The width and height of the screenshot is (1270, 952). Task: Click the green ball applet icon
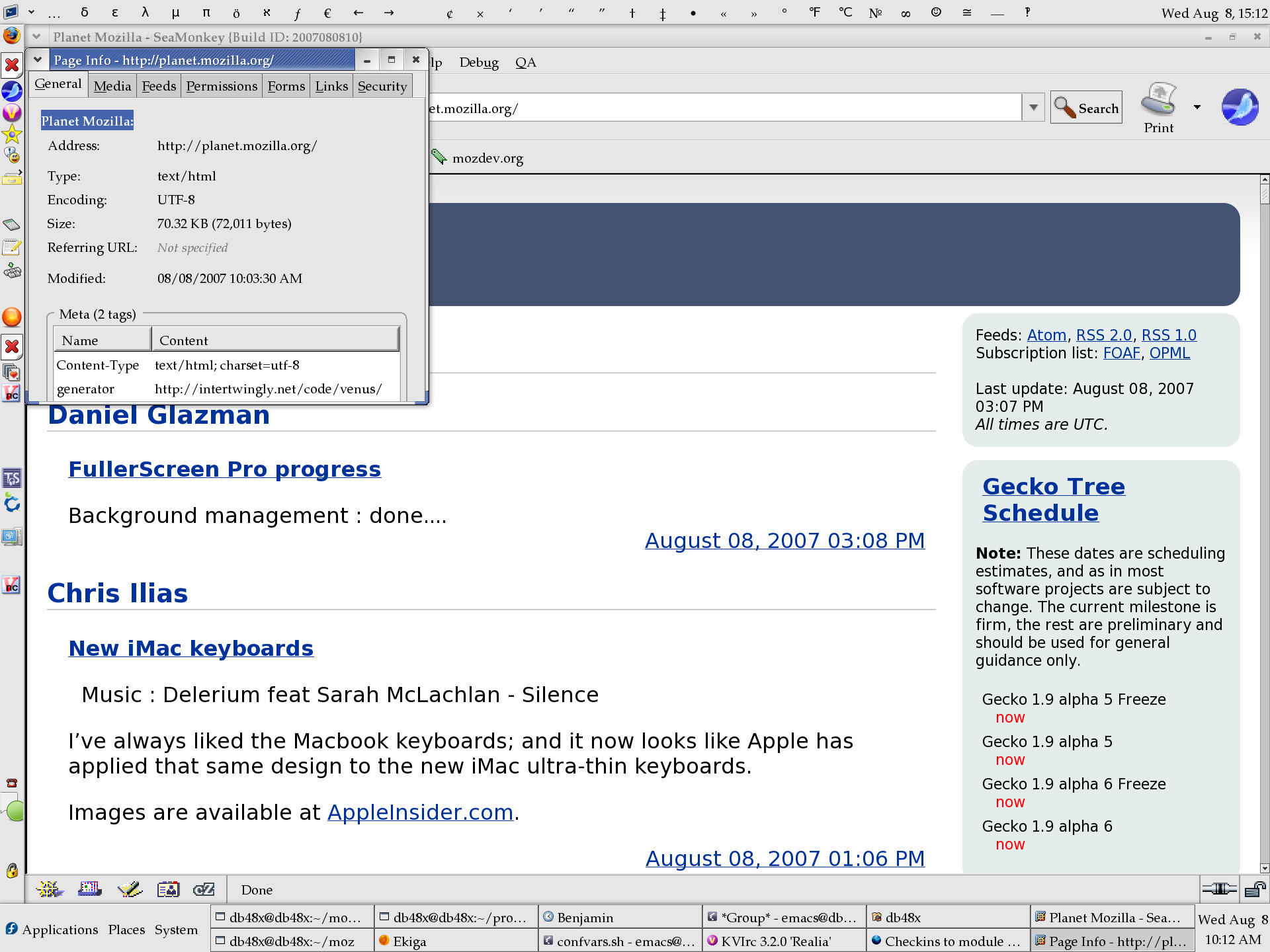pos(15,811)
